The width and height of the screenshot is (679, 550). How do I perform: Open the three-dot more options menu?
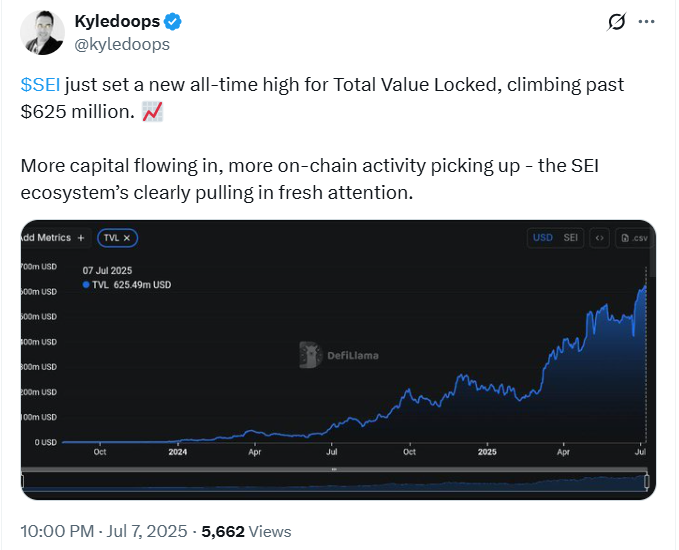(x=647, y=22)
